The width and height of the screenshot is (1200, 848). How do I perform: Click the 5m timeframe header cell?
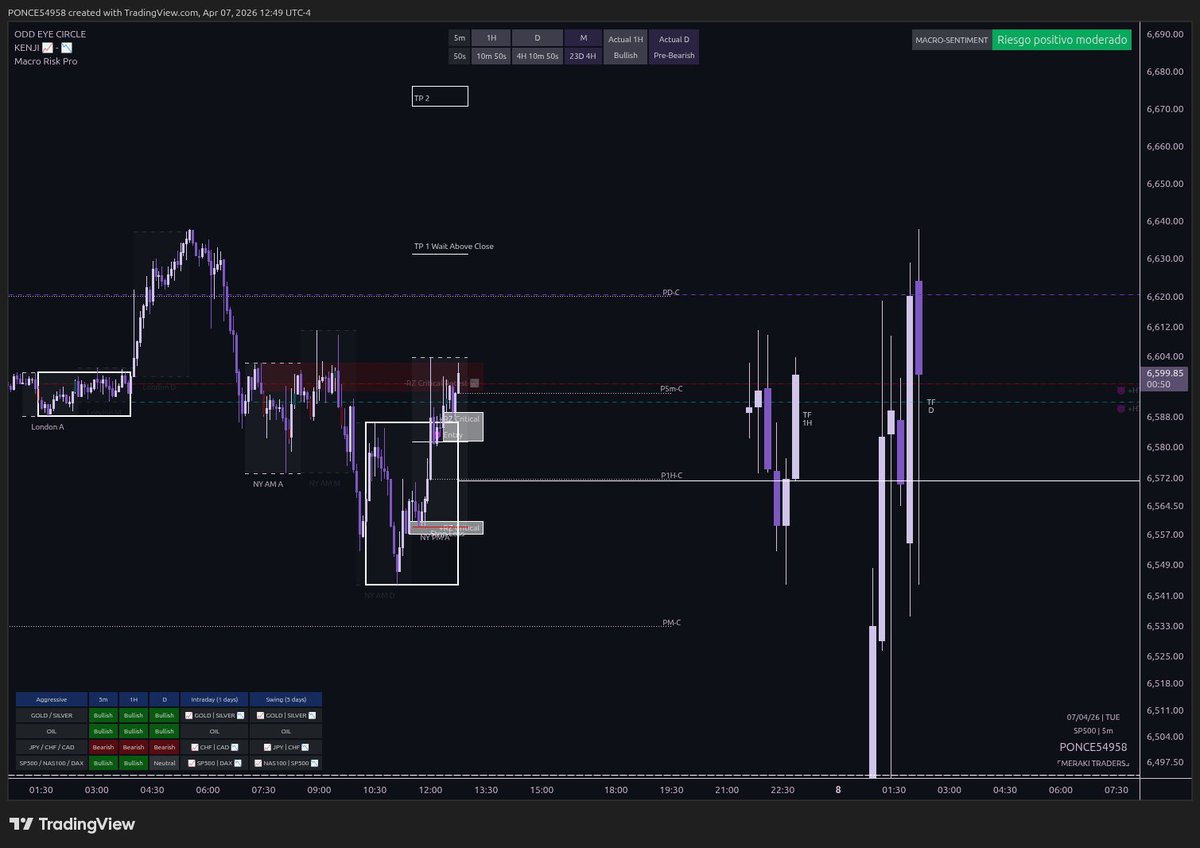coord(459,38)
